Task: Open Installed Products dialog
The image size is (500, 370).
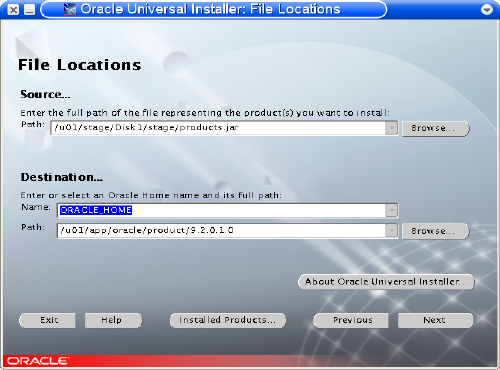Action: [x=228, y=320]
